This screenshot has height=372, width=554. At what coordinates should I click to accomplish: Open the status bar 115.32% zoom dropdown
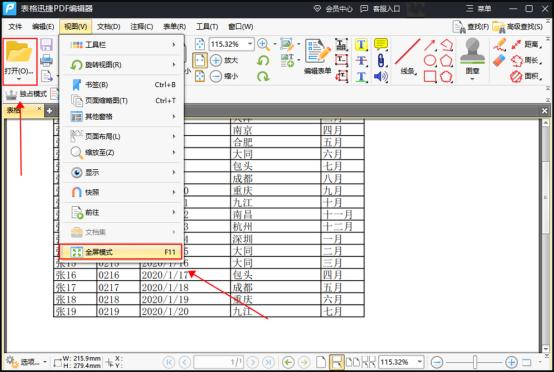(x=420, y=362)
